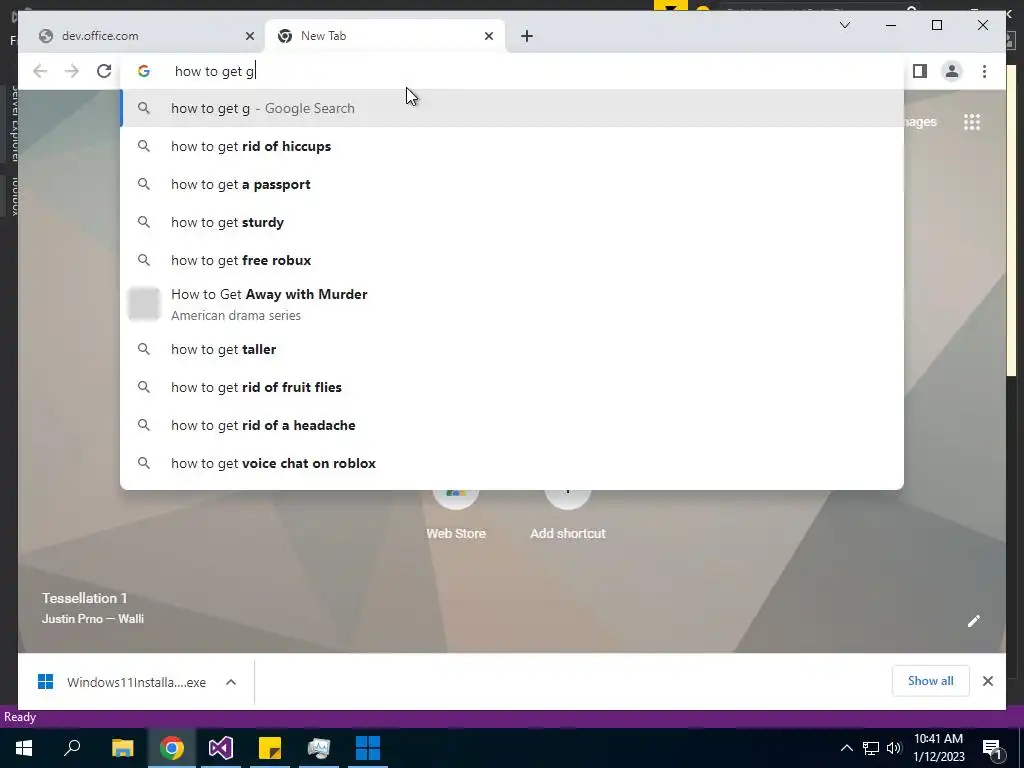This screenshot has height=768, width=1024.
Task: Click the Images link on the Google page
Action: pyautogui.click(x=921, y=122)
